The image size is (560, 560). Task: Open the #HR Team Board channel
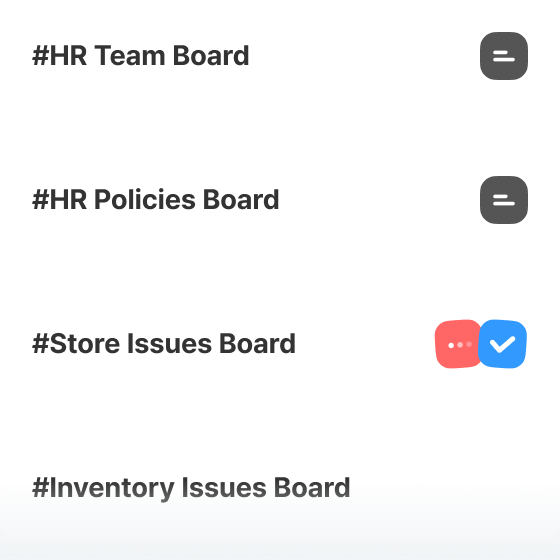tap(140, 56)
